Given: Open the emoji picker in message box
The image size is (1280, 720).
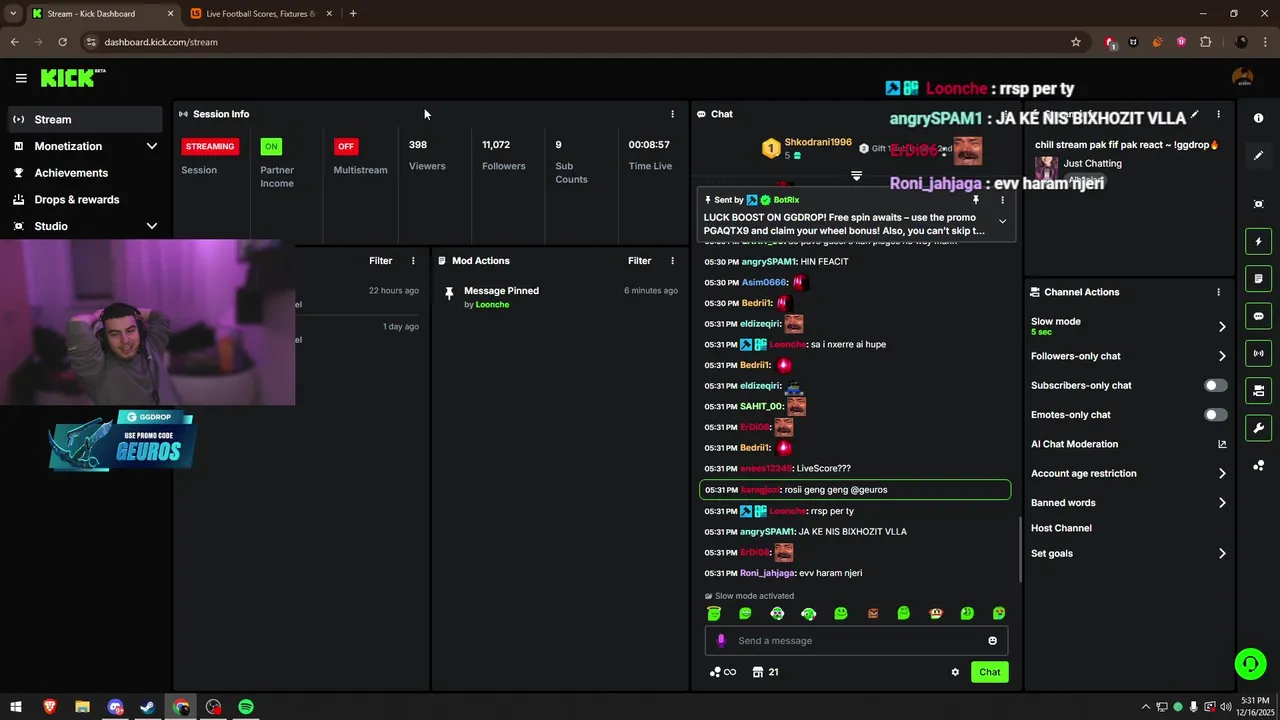Looking at the screenshot, I should (992, 641).
